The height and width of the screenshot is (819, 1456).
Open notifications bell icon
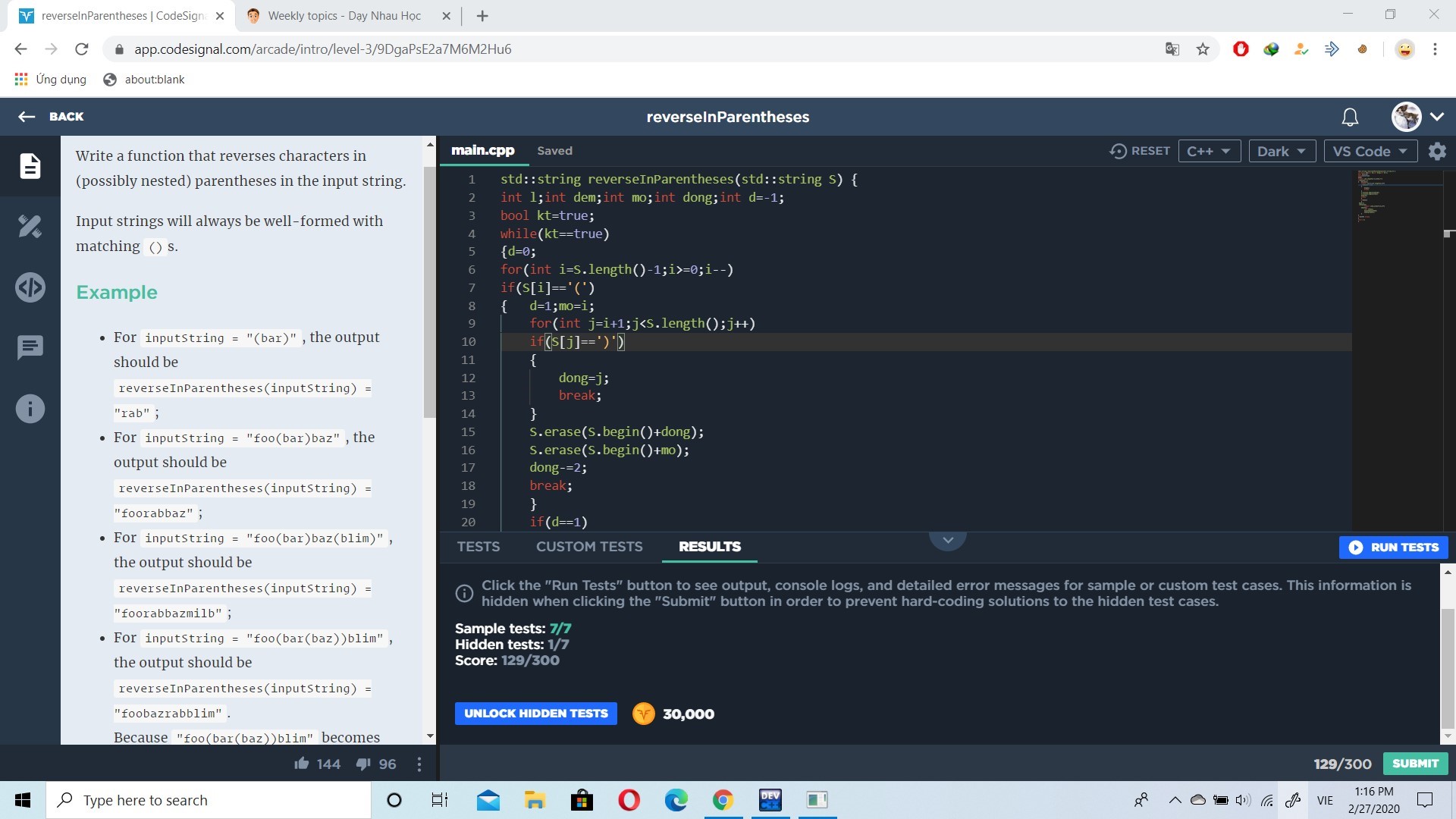[1350, 117]
